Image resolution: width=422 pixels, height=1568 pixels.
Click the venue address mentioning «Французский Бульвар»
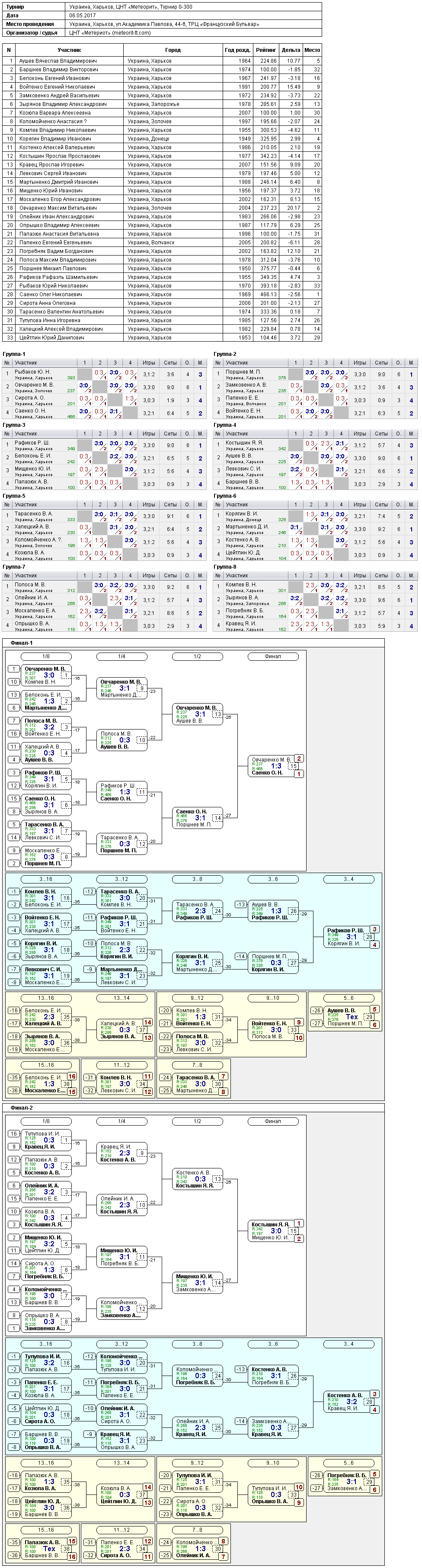(164, 24)
